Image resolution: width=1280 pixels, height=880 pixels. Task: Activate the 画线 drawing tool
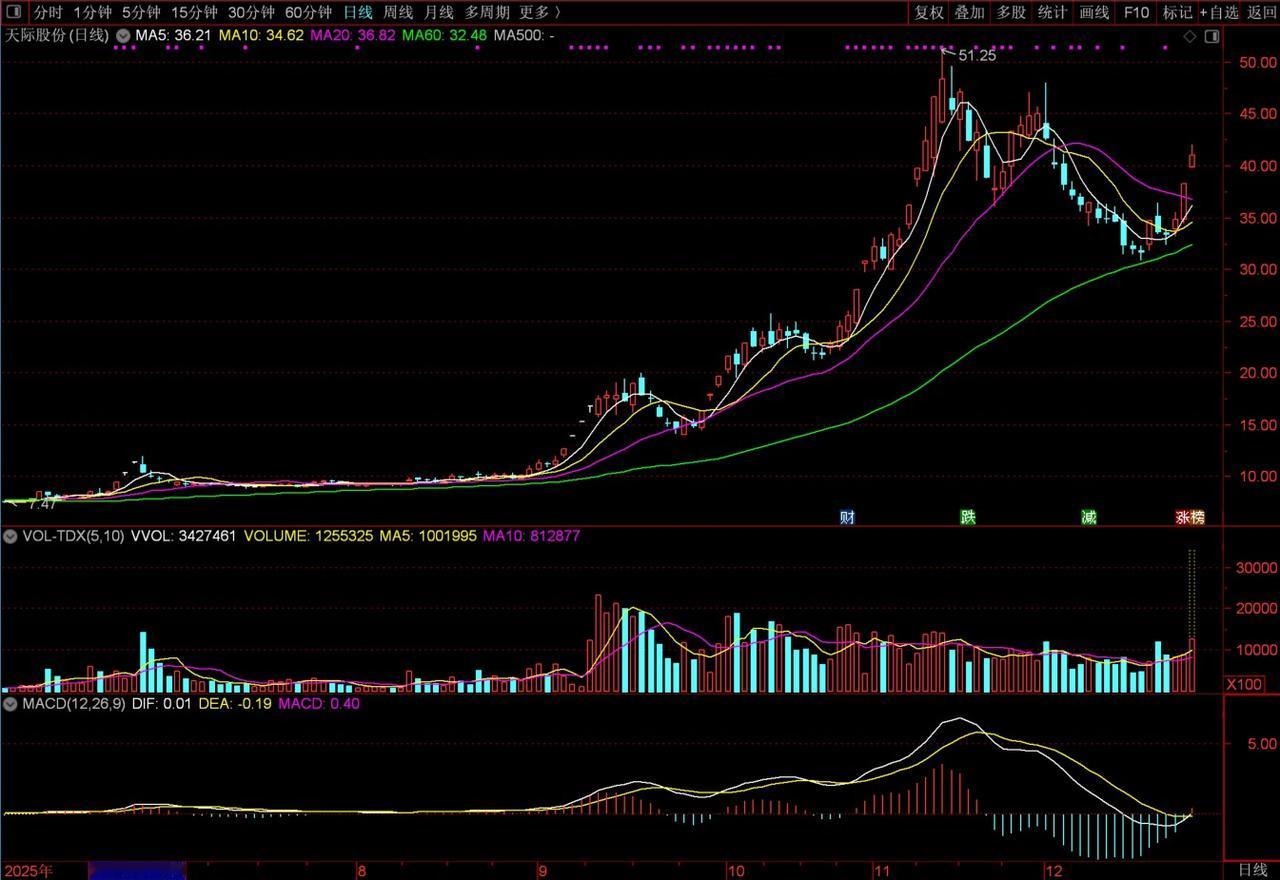coord(1094,12)
